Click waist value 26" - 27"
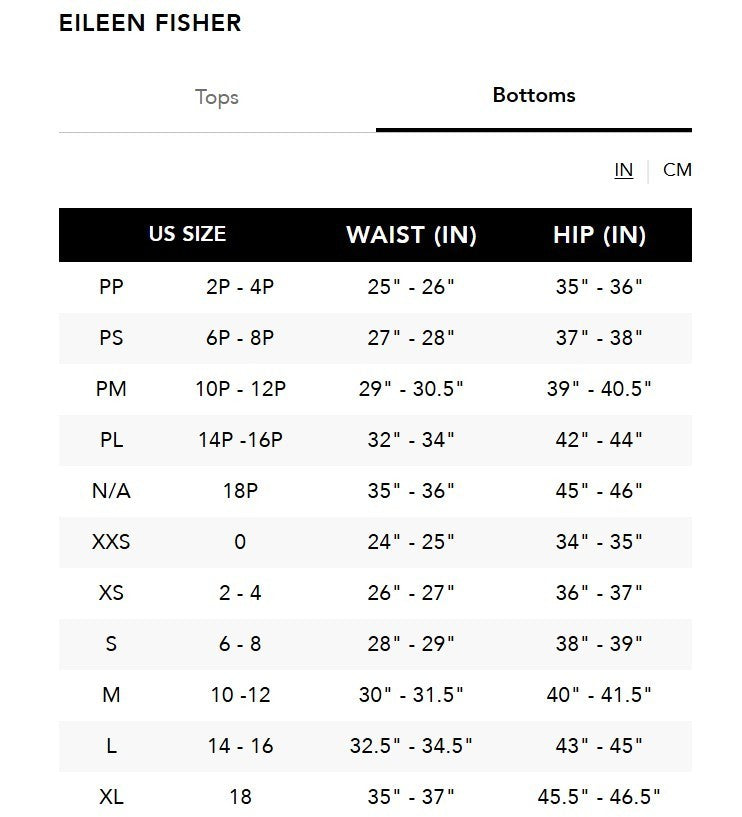 411,593
